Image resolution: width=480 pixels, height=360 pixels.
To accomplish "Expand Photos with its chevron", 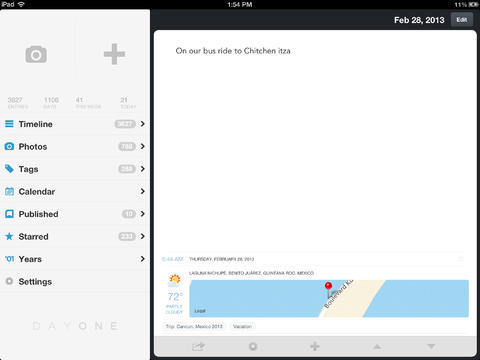I will click(143, 146).
